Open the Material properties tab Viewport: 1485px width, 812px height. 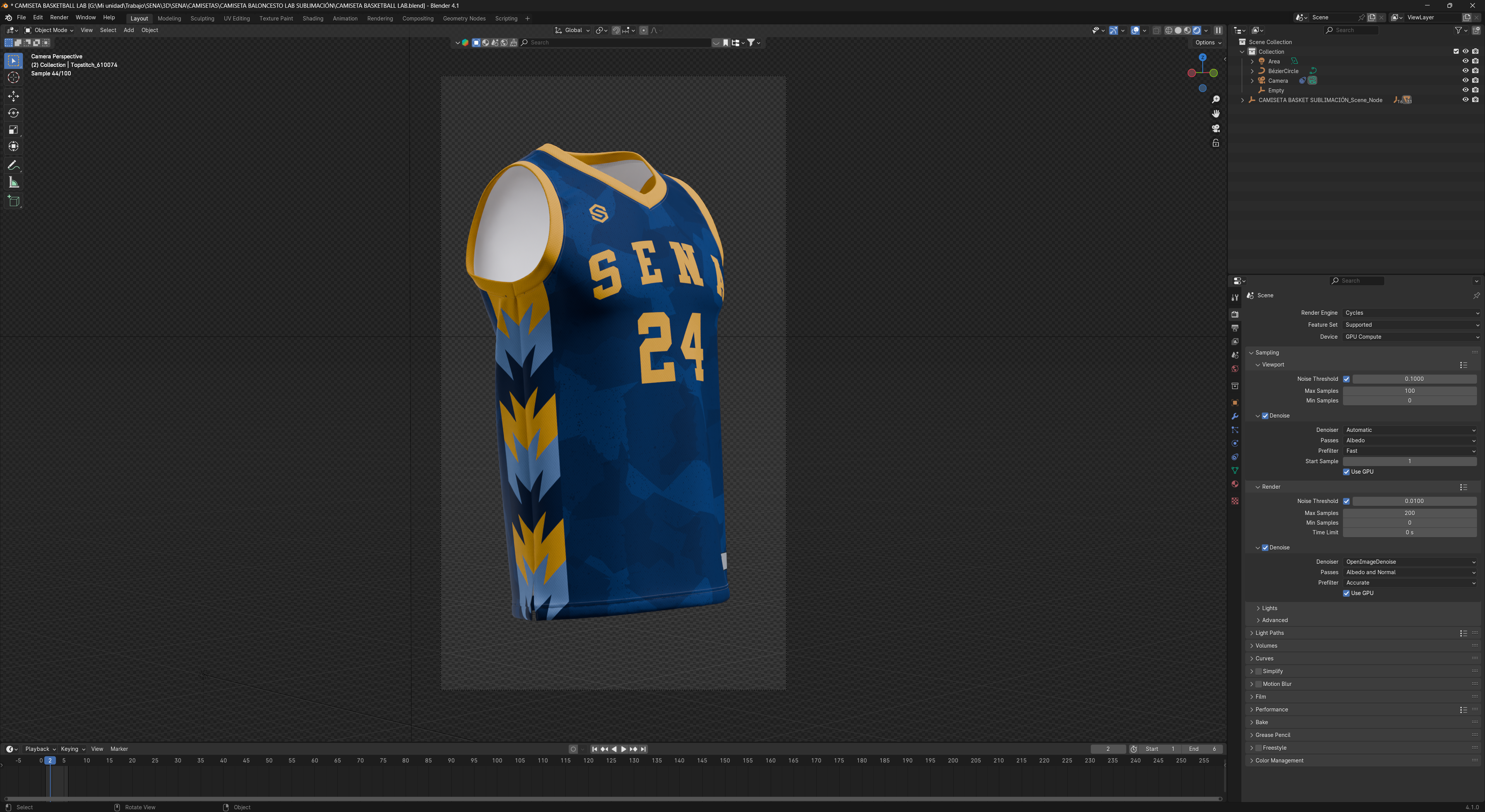tap(1235, 484)
